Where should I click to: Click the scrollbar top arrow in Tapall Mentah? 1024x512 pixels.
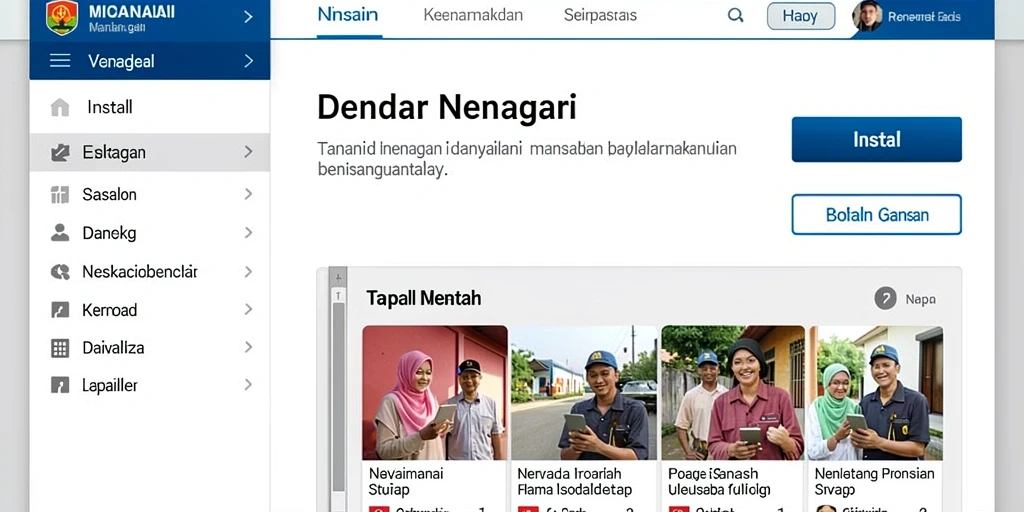point(338,278)
